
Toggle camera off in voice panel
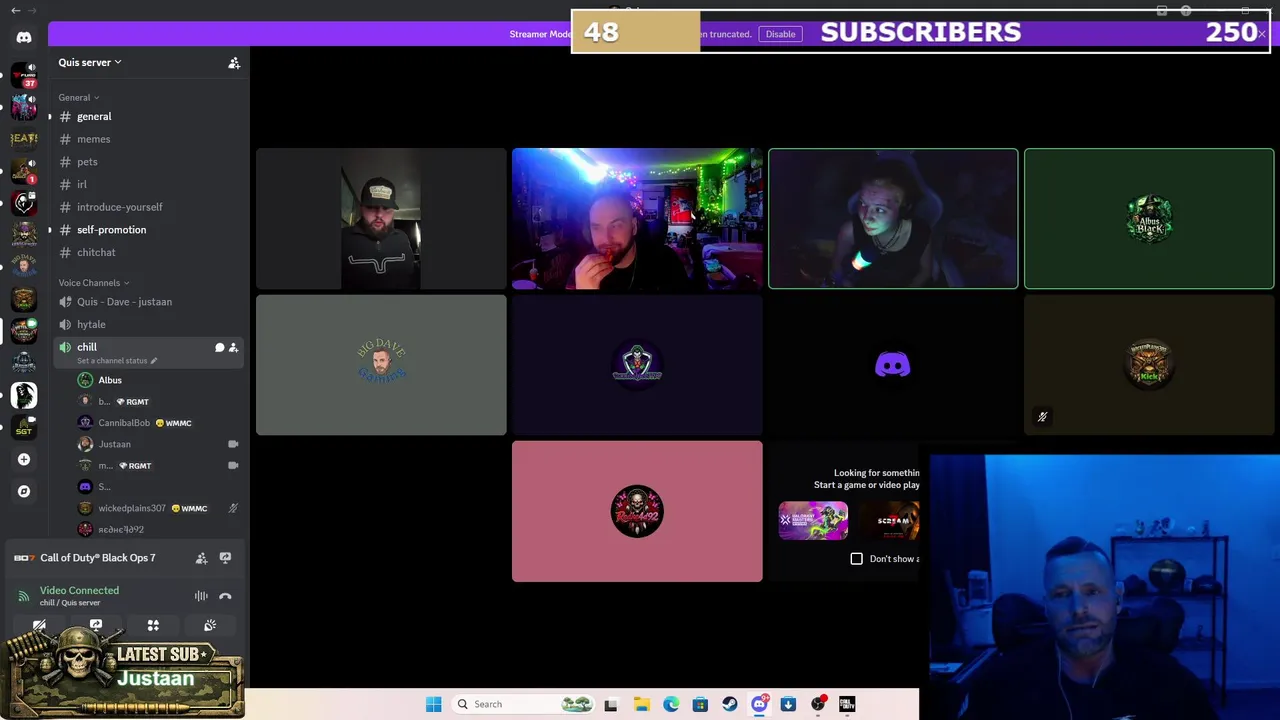pyautogui.click(x=39, y=625)
